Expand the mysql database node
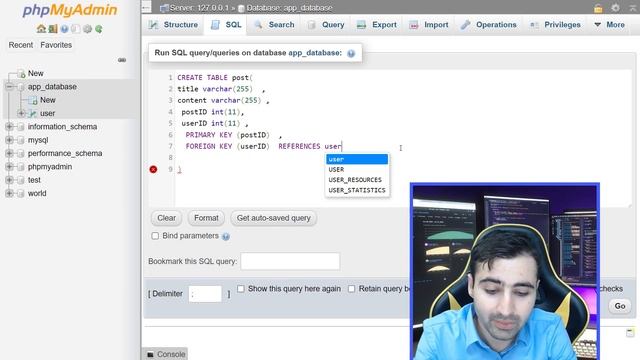The height and width of the screenshot is (360, 640). (x=9, y=140)
